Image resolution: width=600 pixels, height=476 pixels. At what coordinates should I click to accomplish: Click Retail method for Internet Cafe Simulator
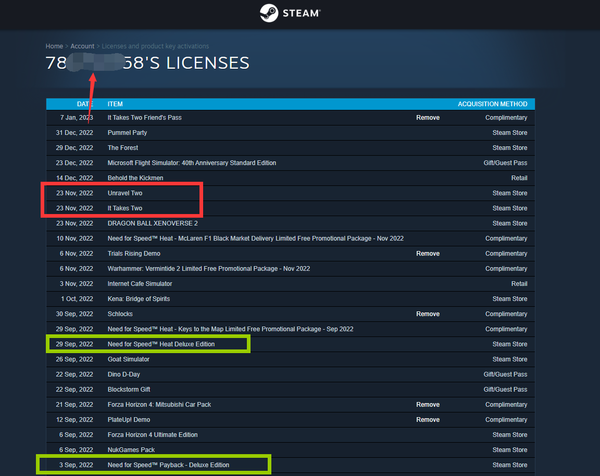tap(519, 284)
